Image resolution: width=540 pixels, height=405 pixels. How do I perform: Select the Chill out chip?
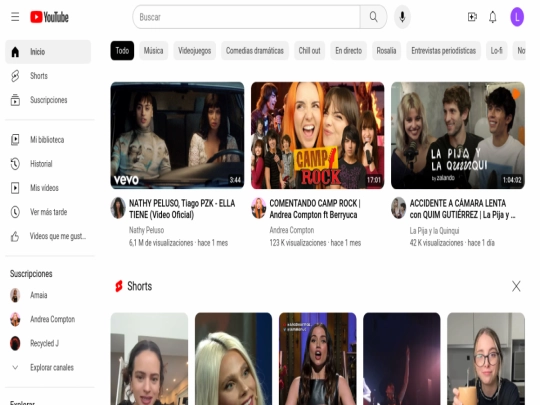310,51
